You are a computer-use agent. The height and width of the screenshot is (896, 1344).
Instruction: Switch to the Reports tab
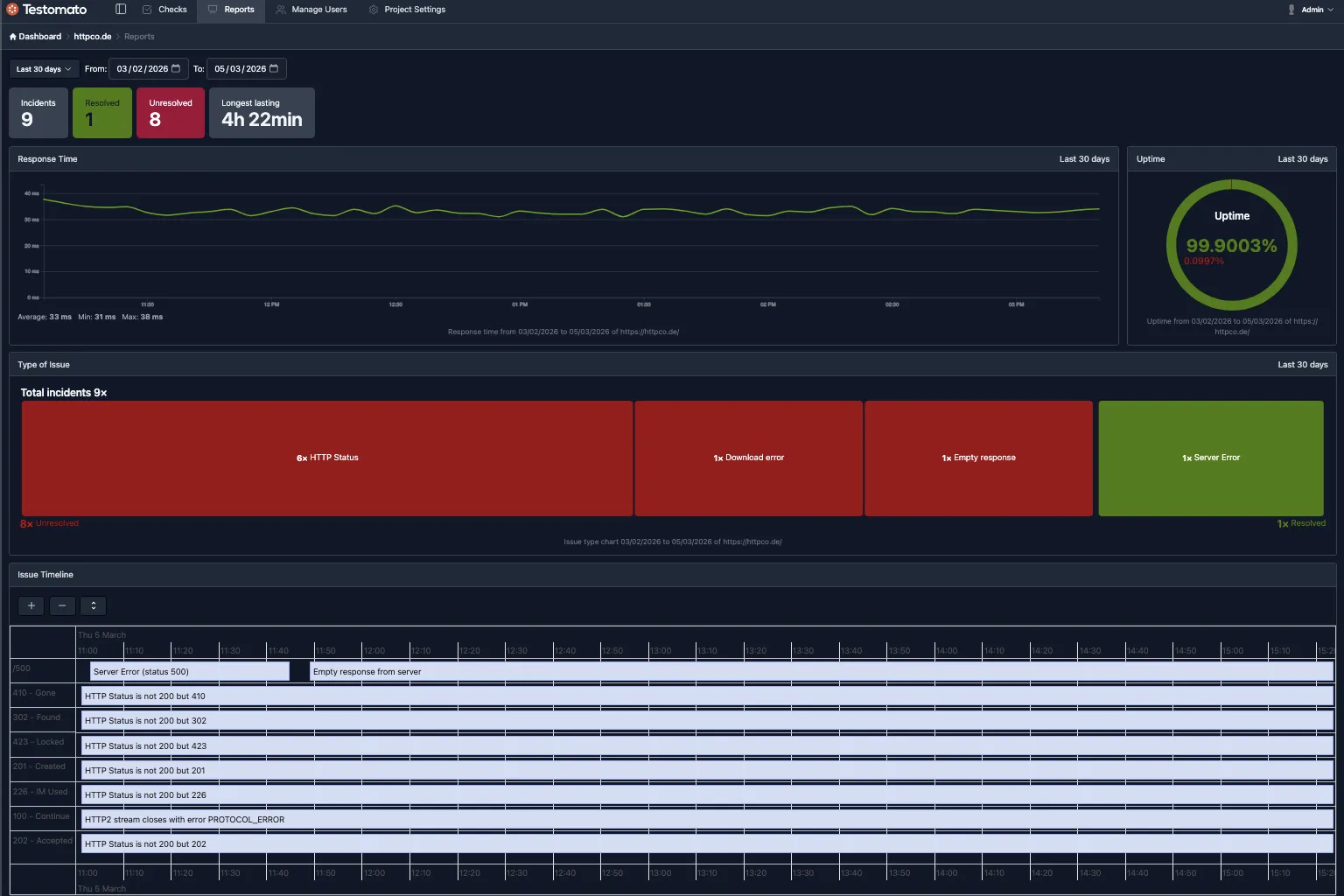tap(237, 10)
